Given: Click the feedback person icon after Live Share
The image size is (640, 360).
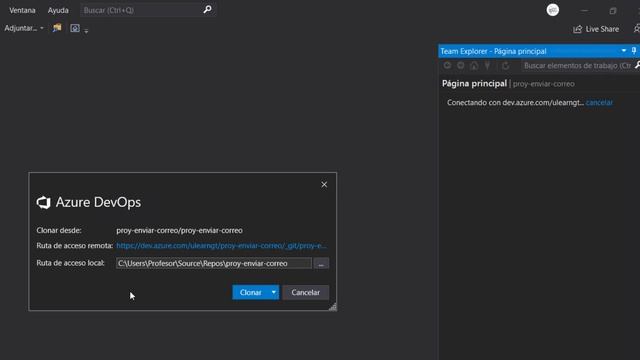Looking at the screenshot, I should tap(636, 29).
